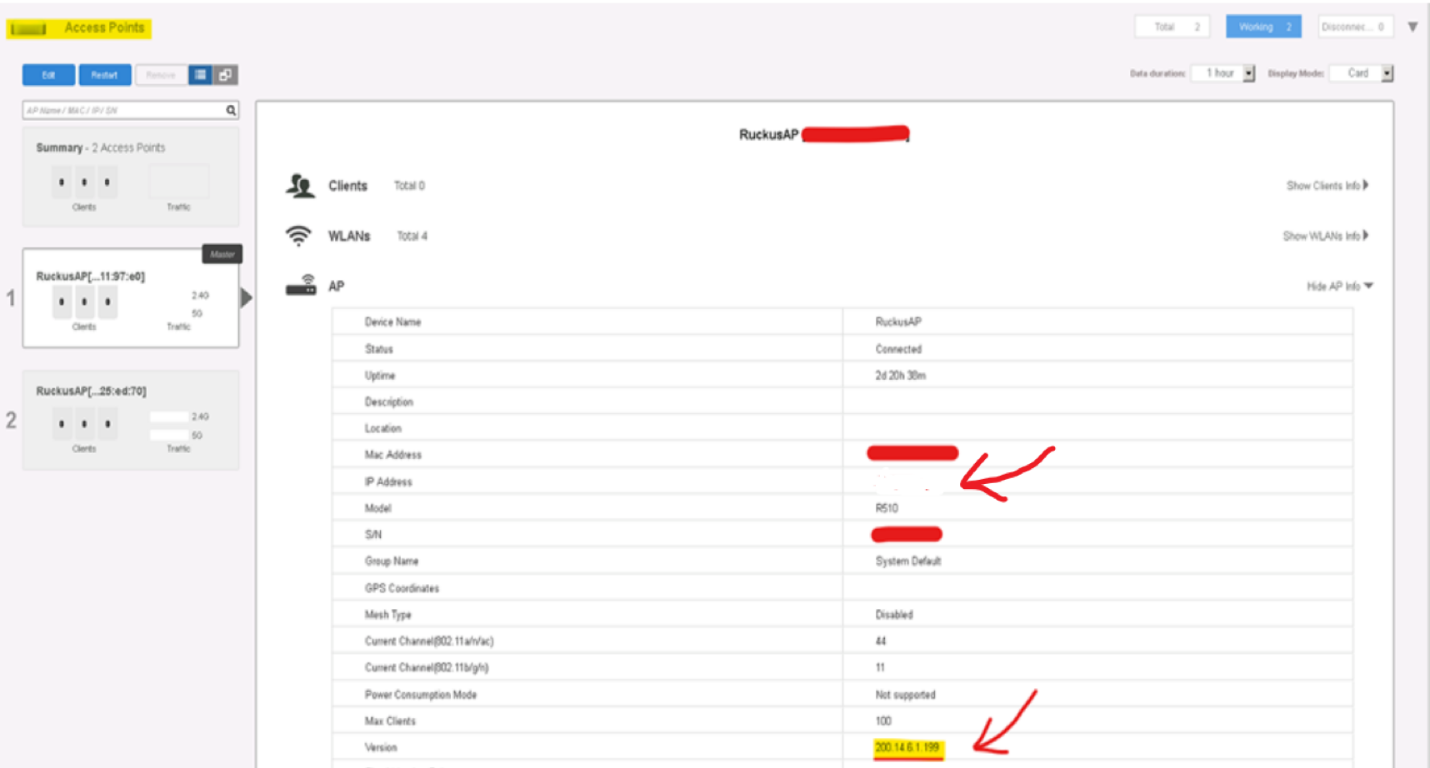Click the Master badge on first AP
This screenshot has width=1430, height=768.
[222, 254]
